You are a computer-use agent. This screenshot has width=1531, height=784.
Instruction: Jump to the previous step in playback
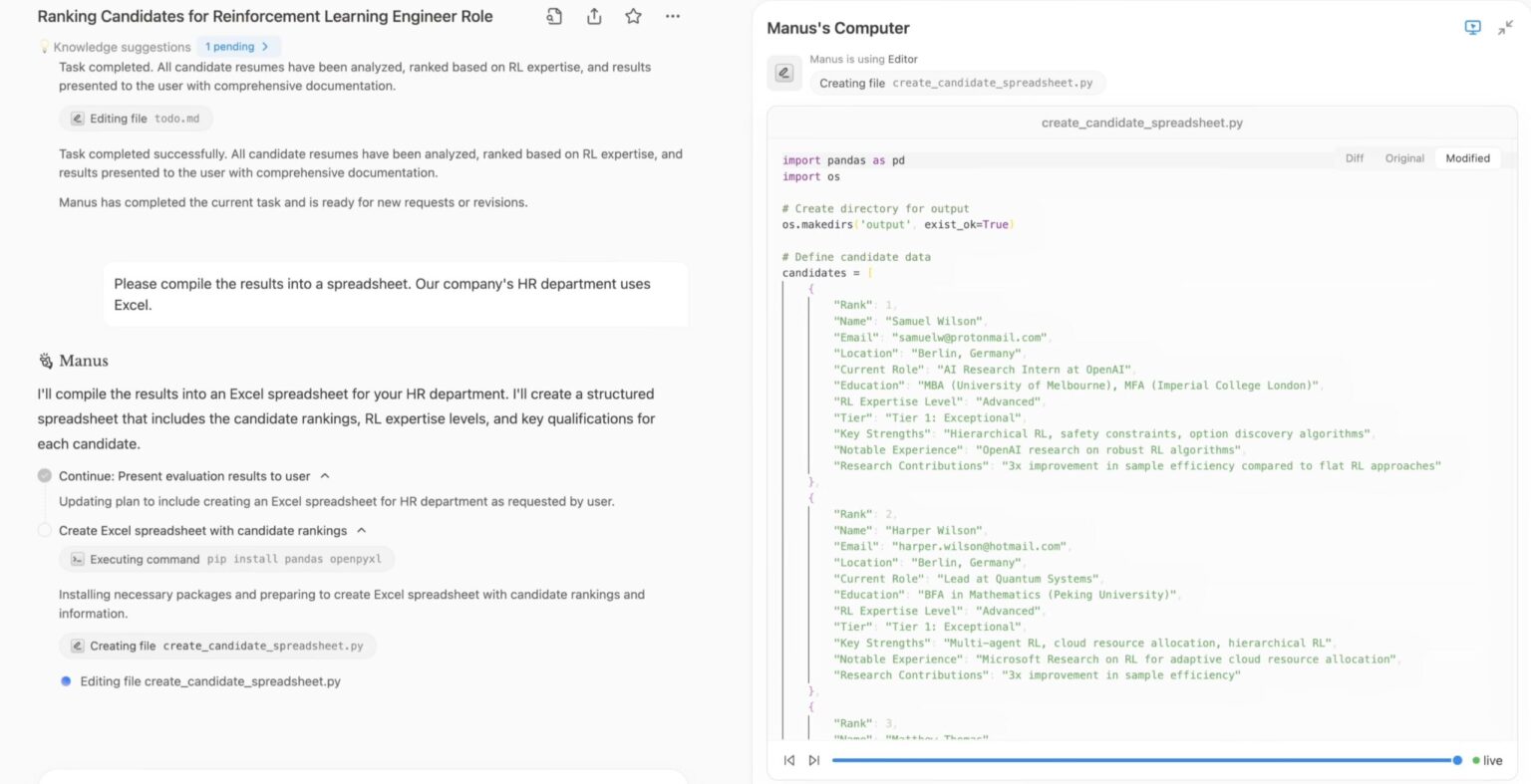789,760
